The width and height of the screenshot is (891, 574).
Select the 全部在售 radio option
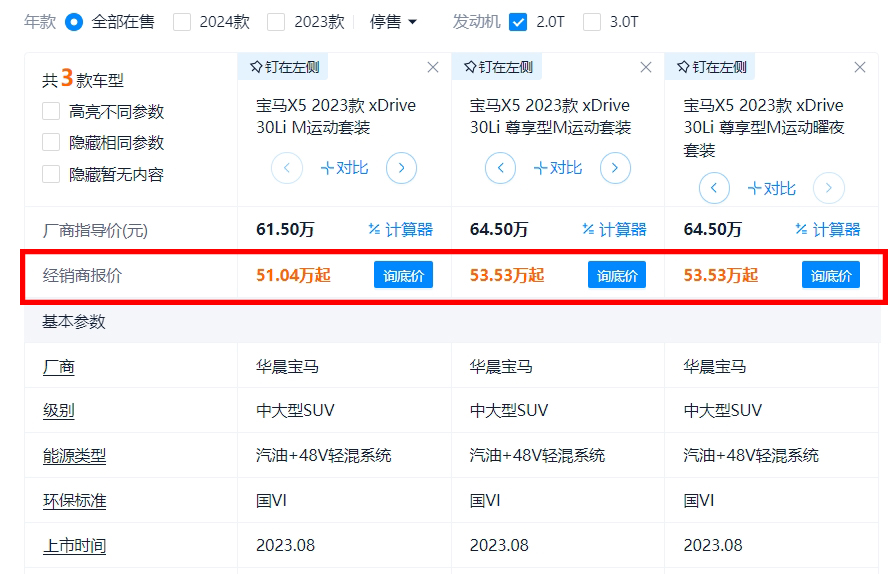pos(74,22)
